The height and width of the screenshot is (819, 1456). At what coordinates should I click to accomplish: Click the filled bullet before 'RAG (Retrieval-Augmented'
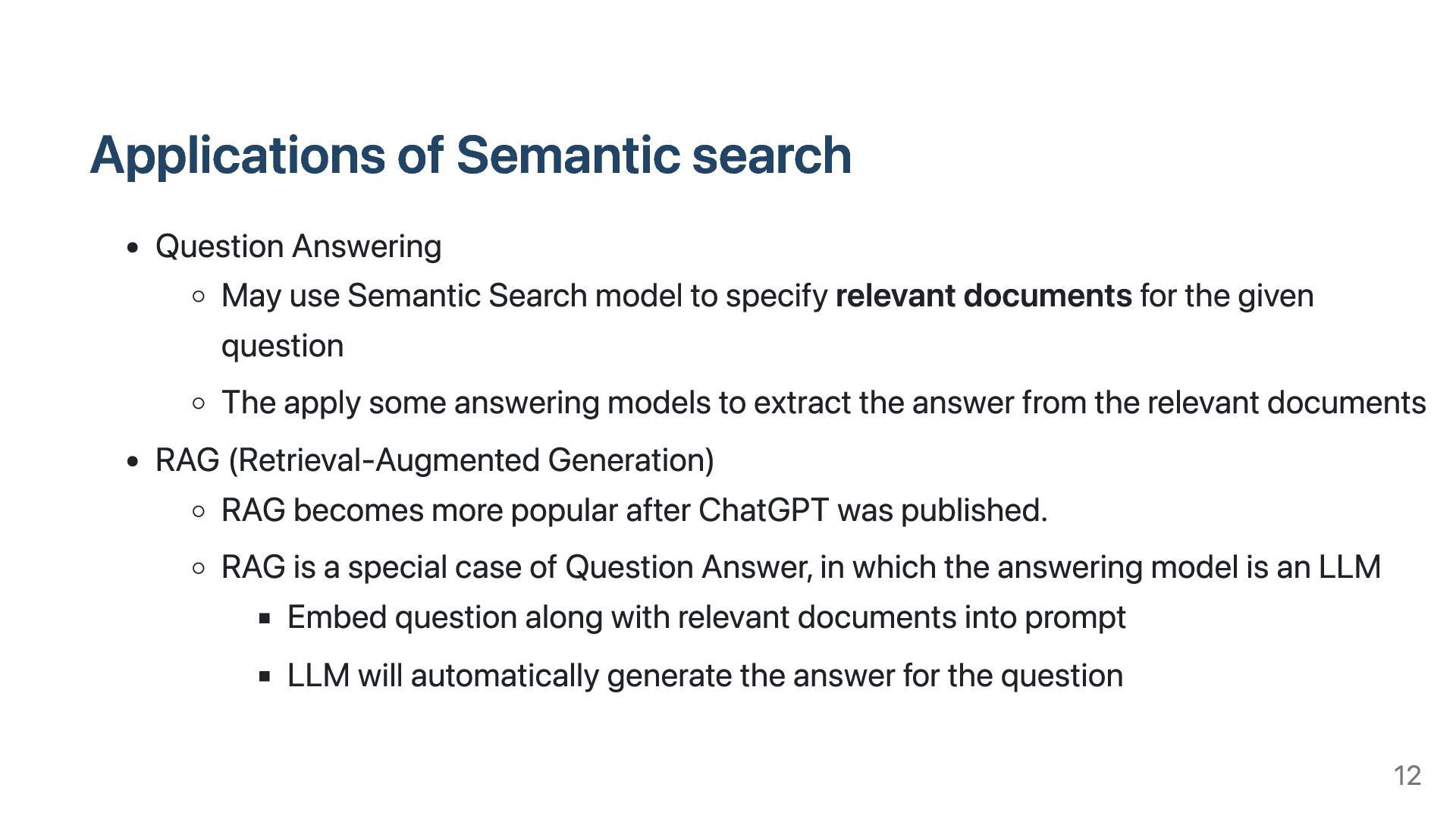[x=133, y=461]
